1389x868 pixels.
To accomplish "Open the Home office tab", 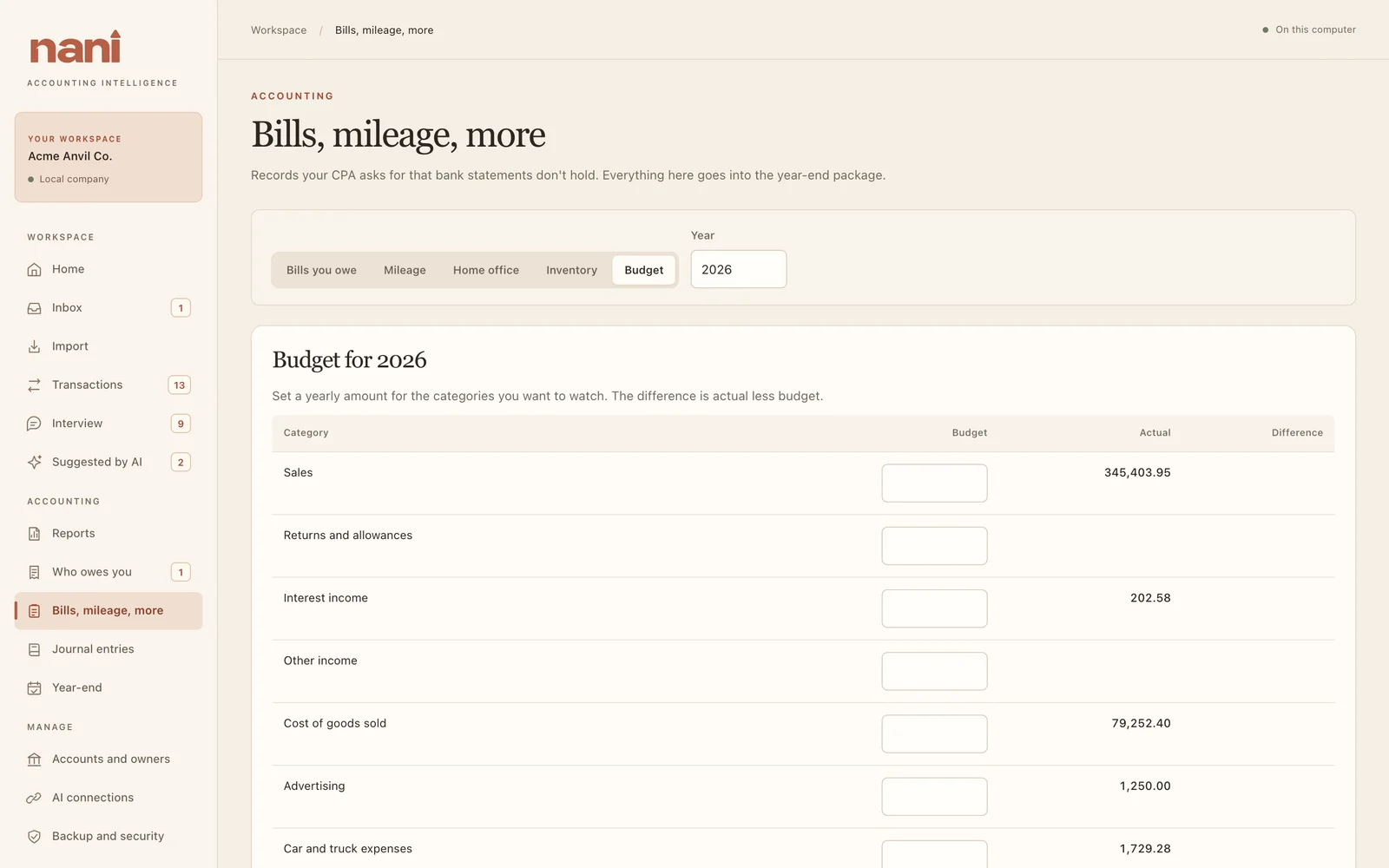I will (x=486, y=270).
